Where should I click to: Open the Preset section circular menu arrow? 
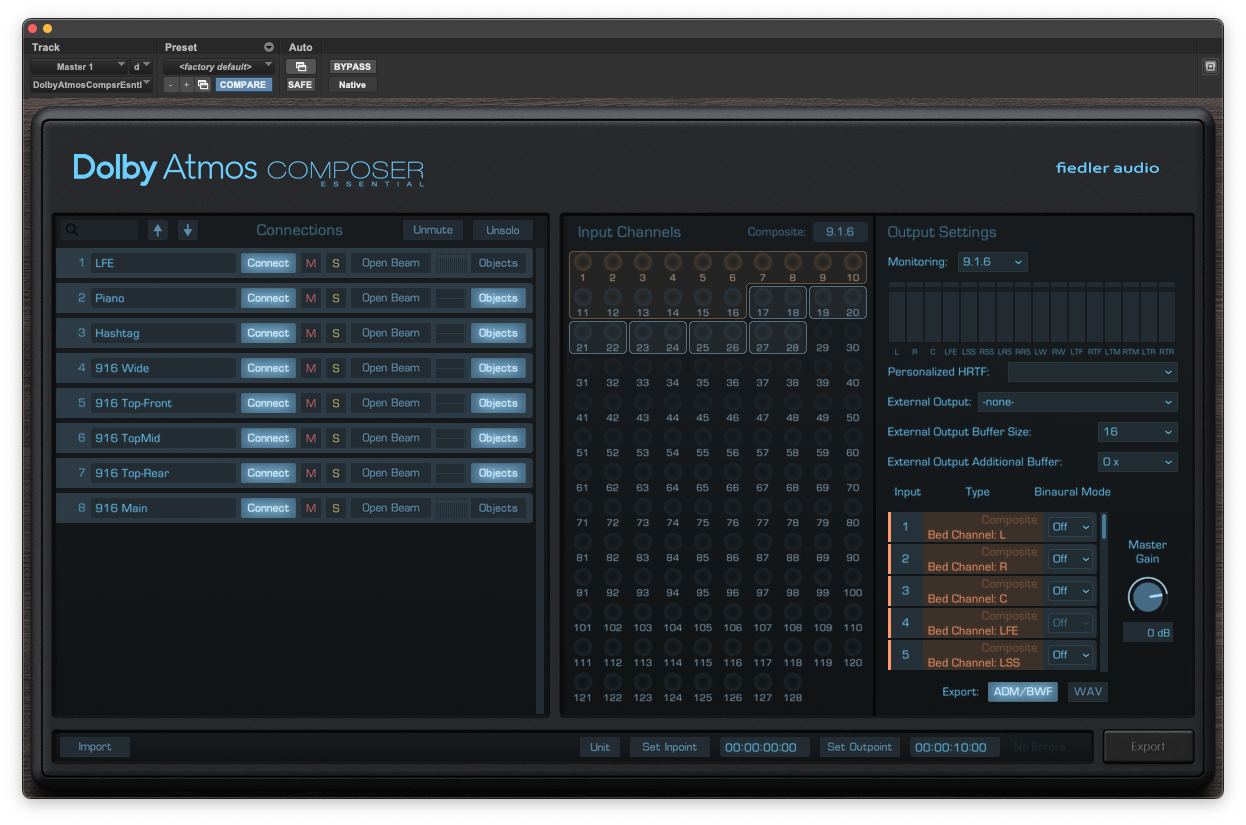point(268,47)
